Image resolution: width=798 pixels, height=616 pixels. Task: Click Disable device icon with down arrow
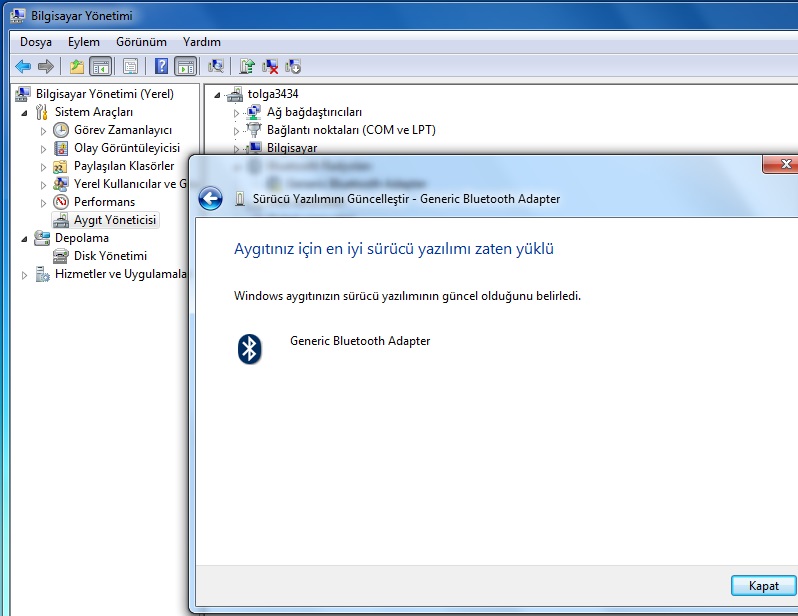(293, 67)
